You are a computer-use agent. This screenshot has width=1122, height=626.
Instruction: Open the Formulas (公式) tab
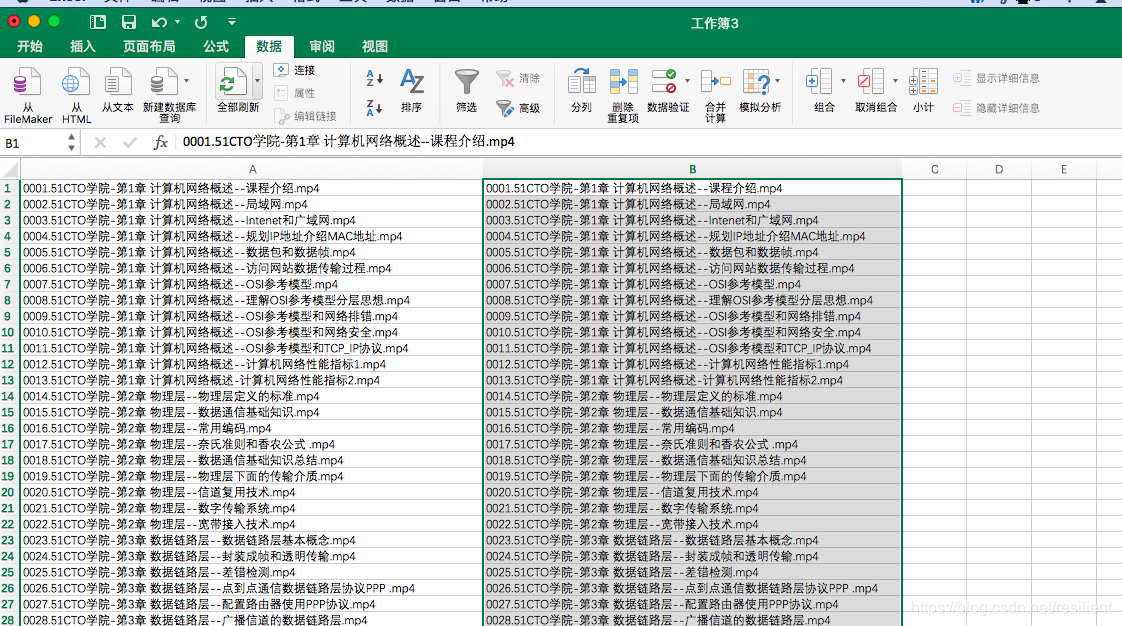pyautogui.click(x=215, y=47)
